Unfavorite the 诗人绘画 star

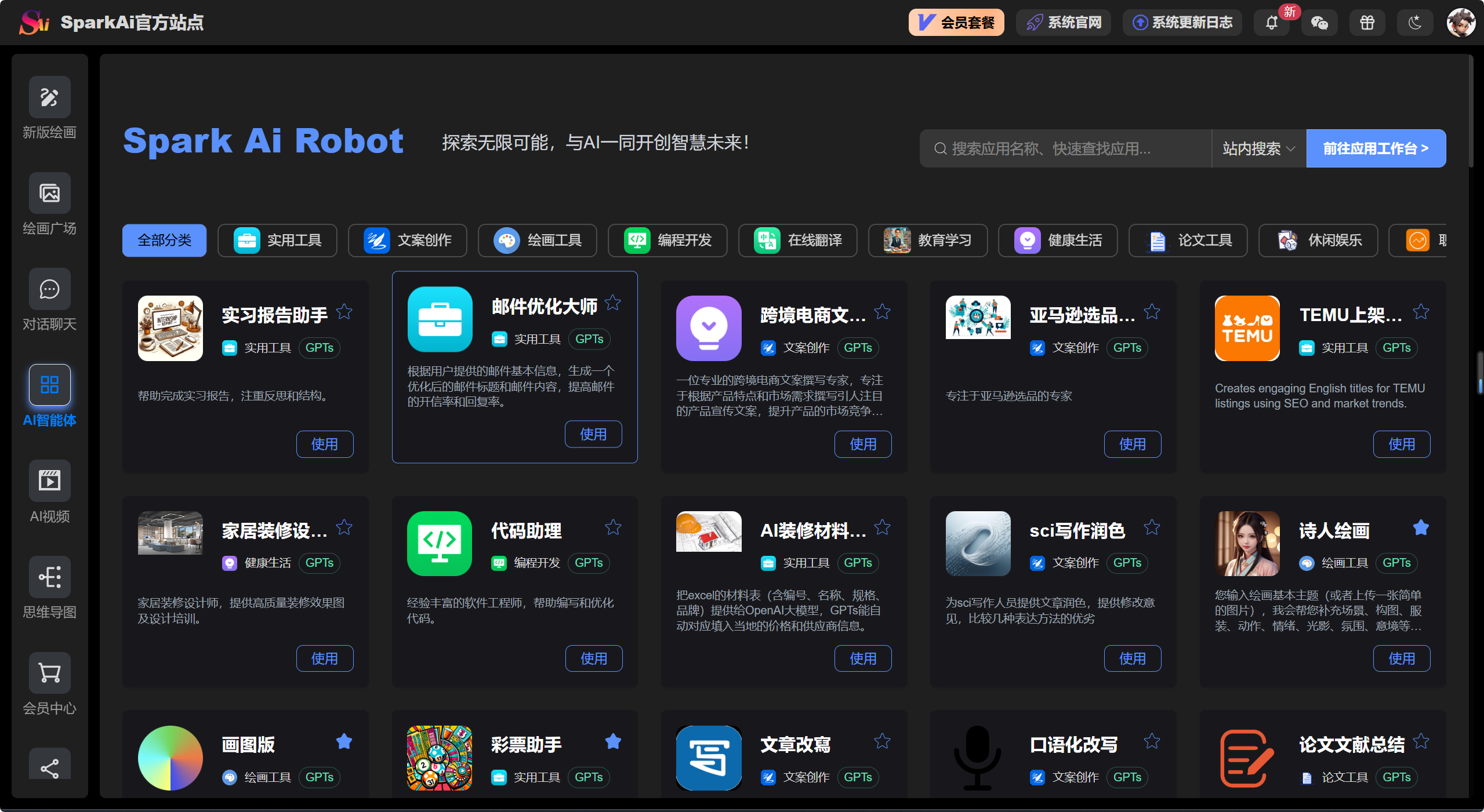1421,527
